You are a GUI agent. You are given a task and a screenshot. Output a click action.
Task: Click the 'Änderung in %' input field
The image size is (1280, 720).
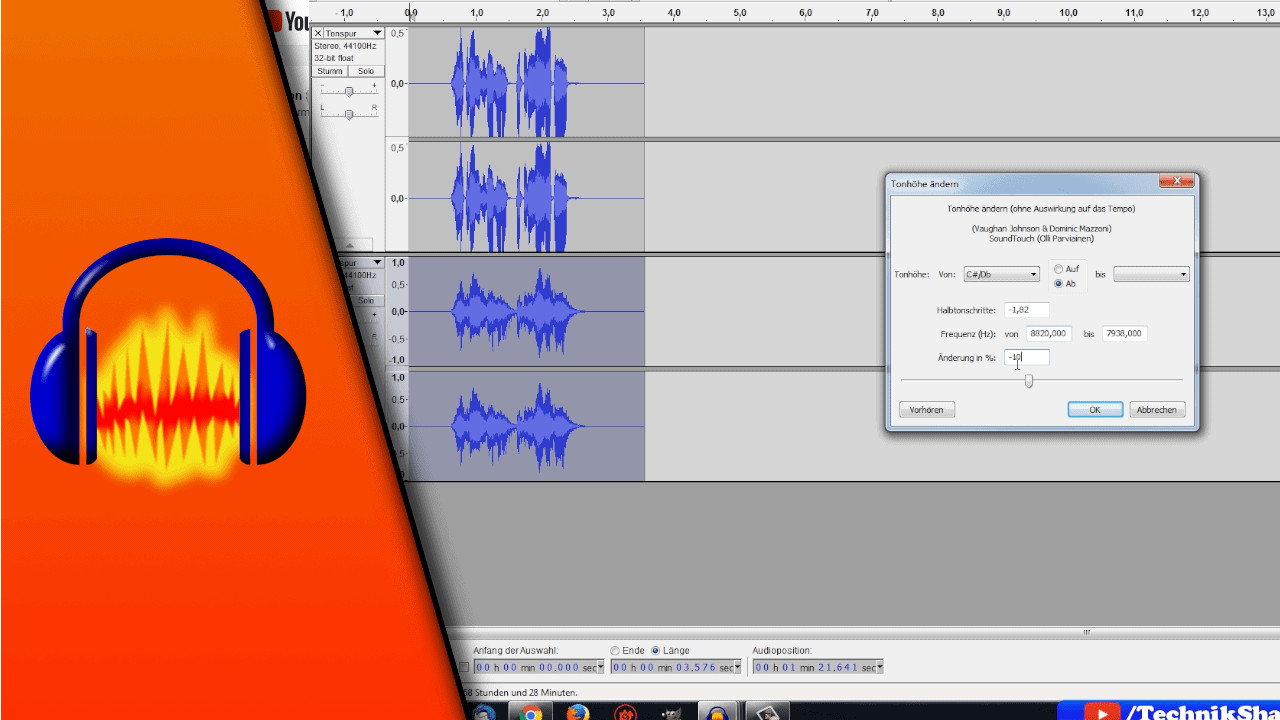pyautogui.click(x=1027, y=357)
